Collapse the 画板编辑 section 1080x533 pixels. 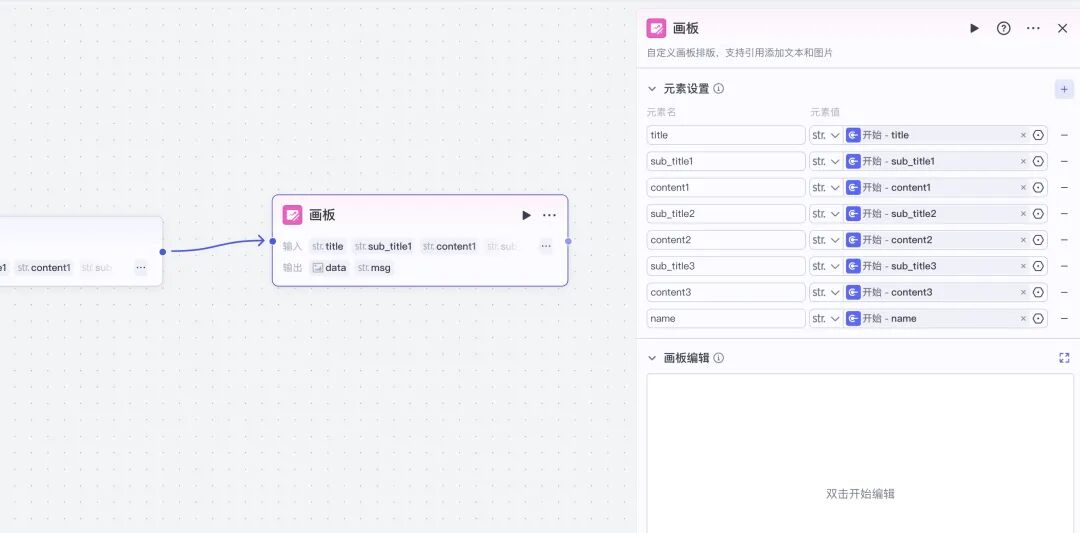coord(652,358)
